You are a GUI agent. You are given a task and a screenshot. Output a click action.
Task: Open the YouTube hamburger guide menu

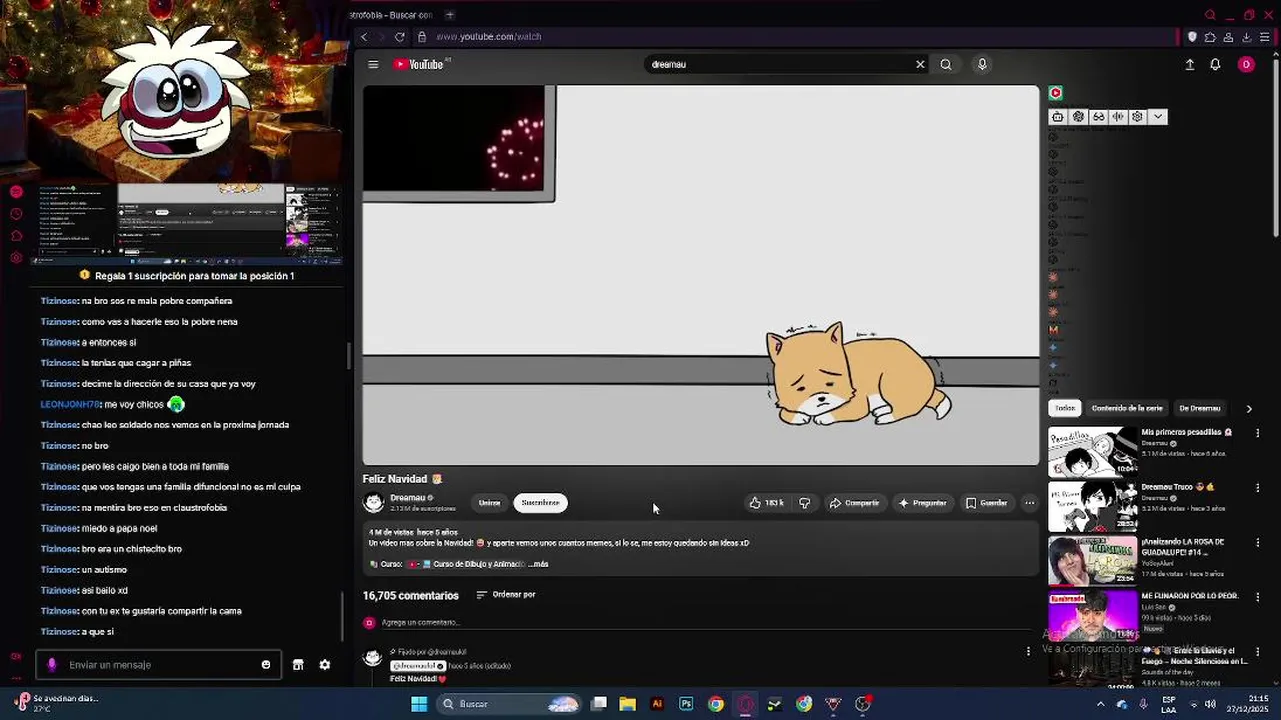click(373, 64)
